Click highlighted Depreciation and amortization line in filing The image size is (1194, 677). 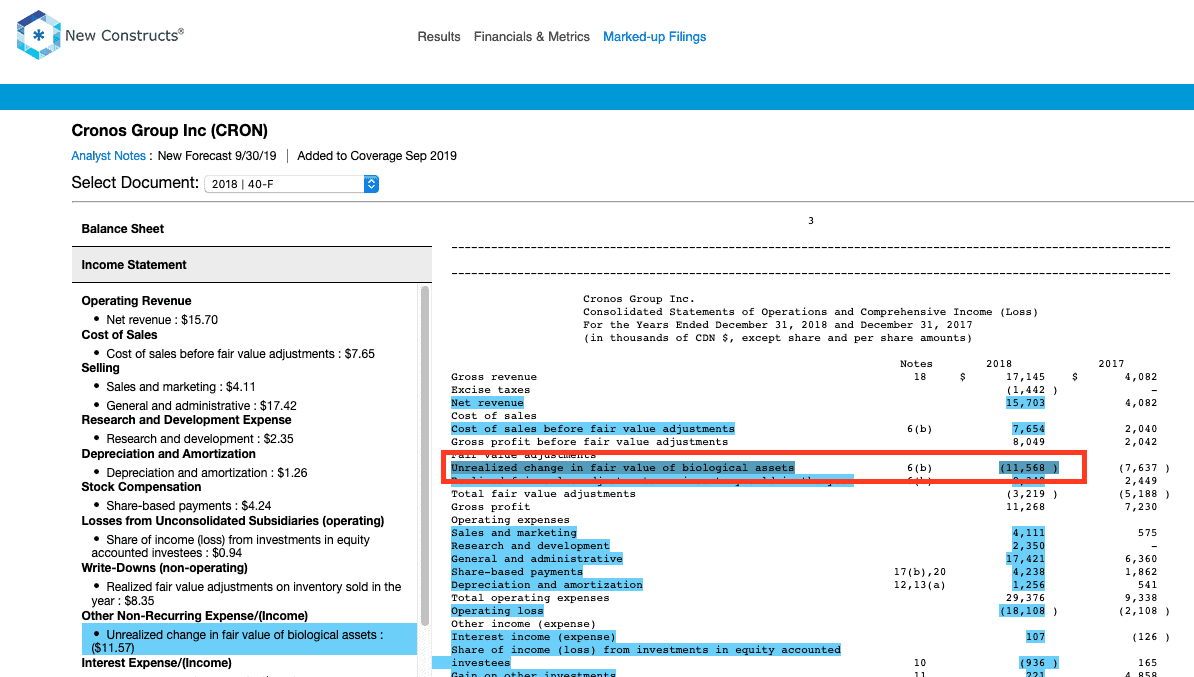pyautogui.click(x=547, y=585)
